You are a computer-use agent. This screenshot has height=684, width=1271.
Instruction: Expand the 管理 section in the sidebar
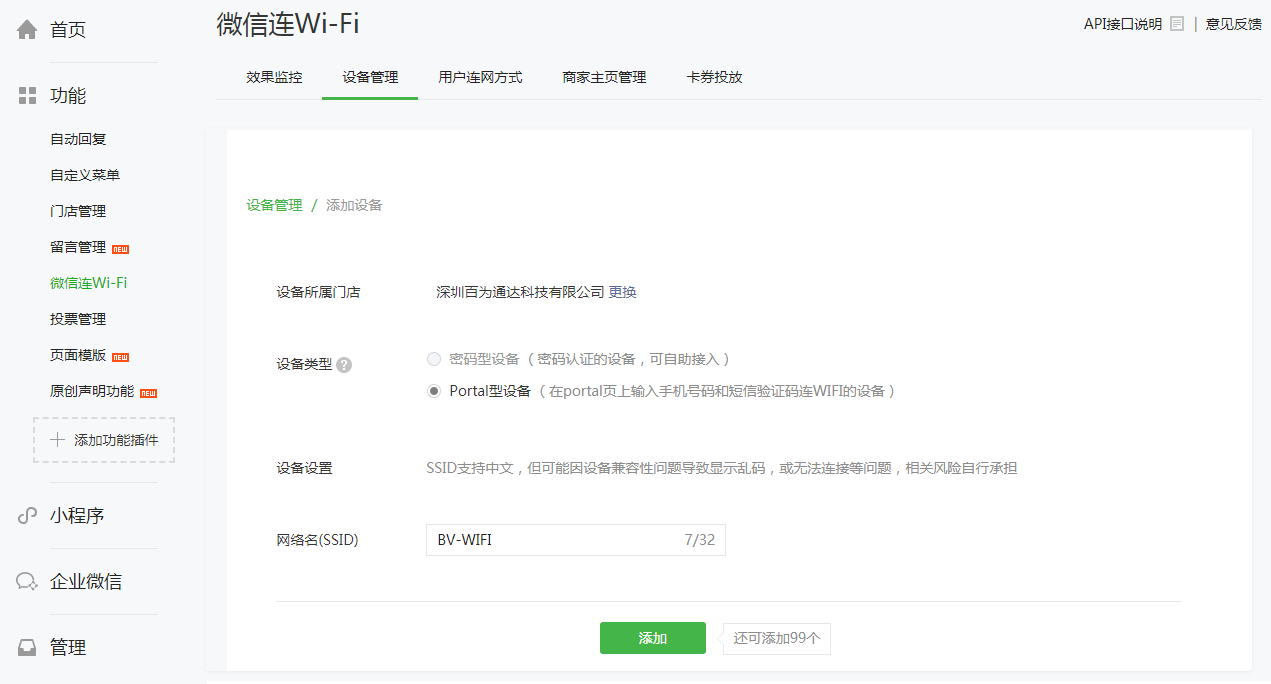(x=68, y=648)
